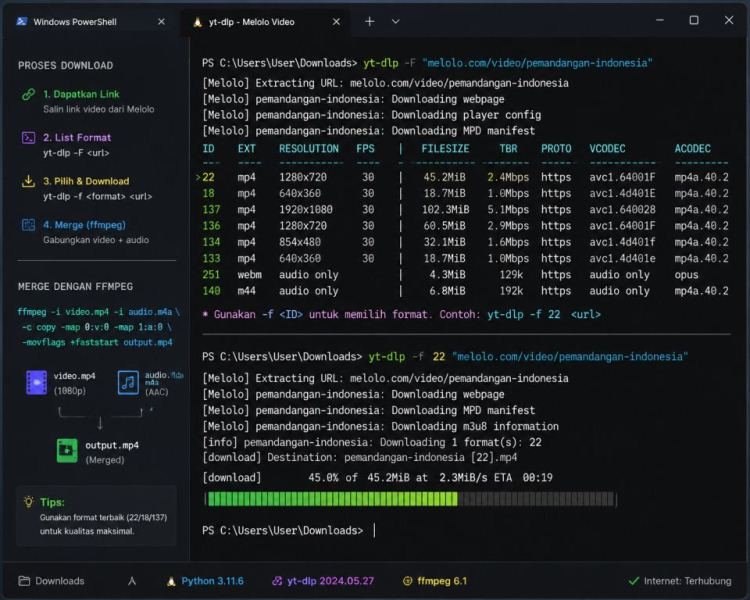Viewport: 750px width, 600px height.
Task: Click the lightbulb Tips icon
Action: point(29,502)
